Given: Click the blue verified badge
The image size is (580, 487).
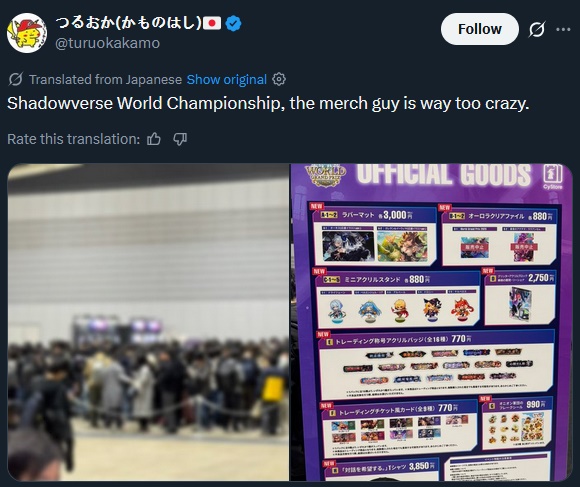Looking at the screenshot, I should (x=233, y=23).
